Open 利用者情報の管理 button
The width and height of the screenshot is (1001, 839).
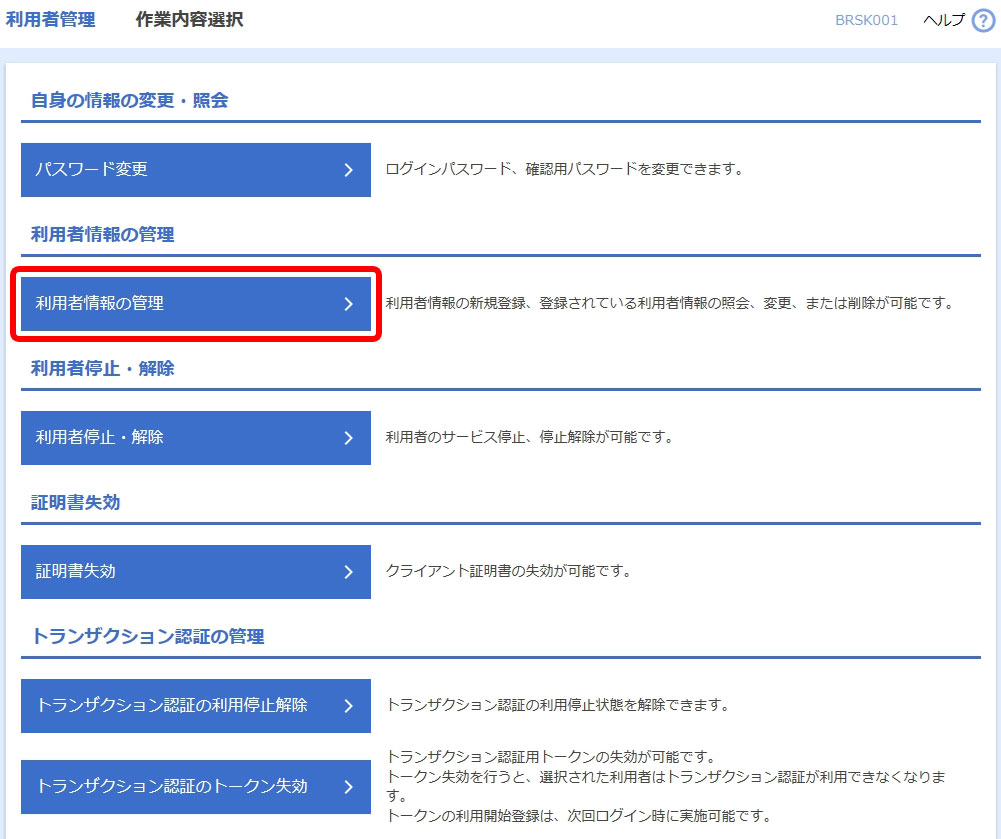196,304
